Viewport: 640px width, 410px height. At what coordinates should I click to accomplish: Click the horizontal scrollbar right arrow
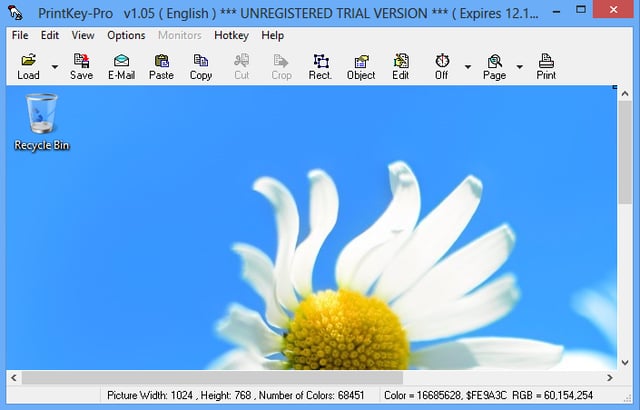pos(610,377)
